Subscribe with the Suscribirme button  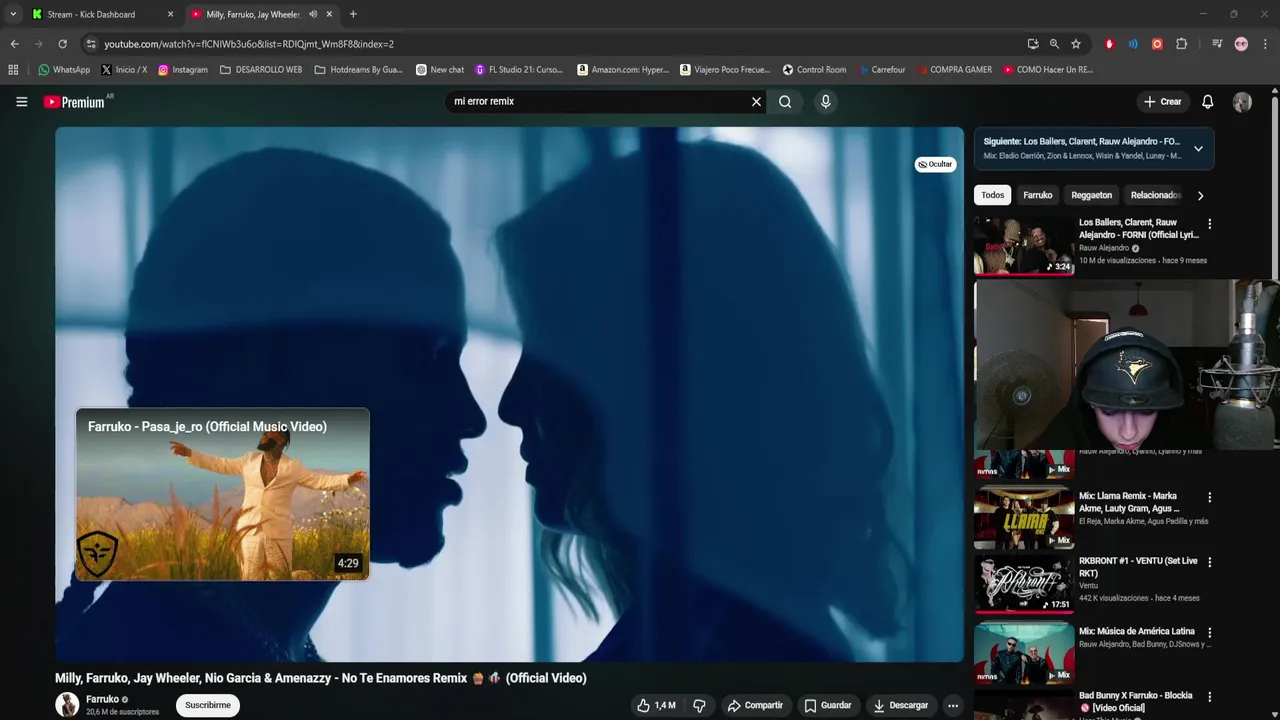[x=208, y=705]
